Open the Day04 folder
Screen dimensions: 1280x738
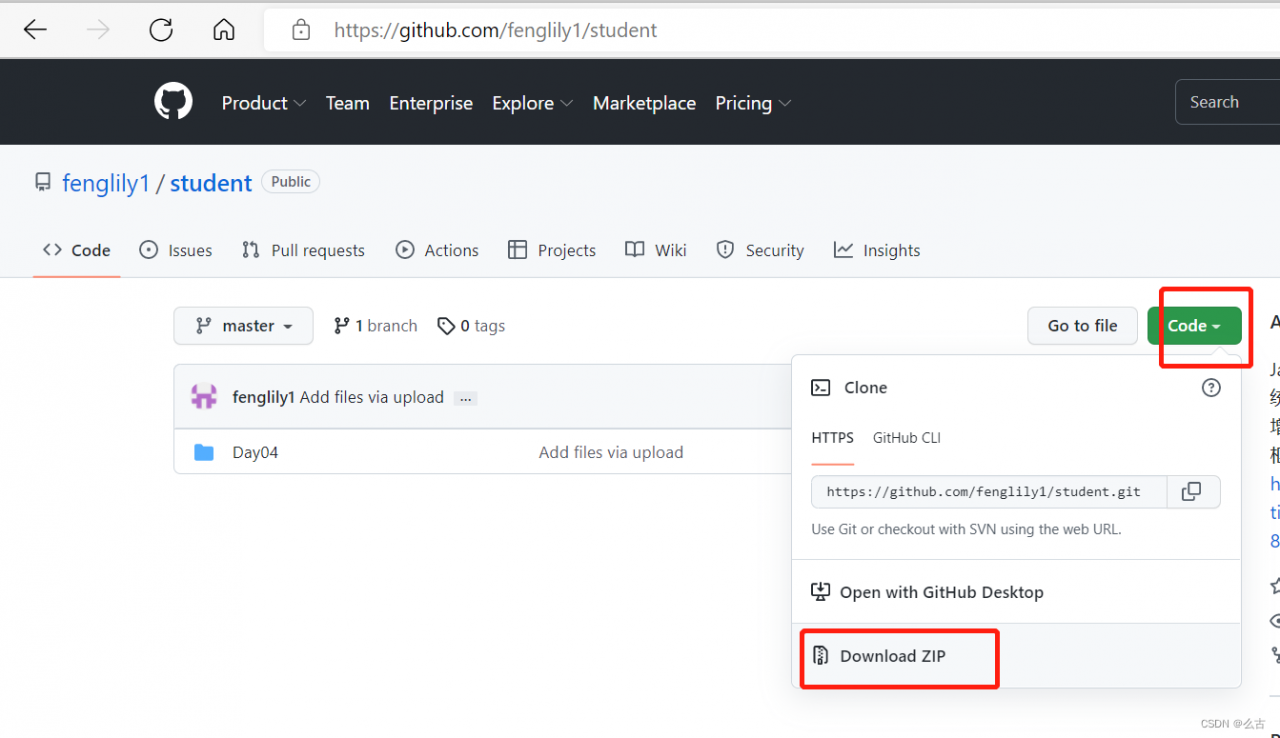255,452
